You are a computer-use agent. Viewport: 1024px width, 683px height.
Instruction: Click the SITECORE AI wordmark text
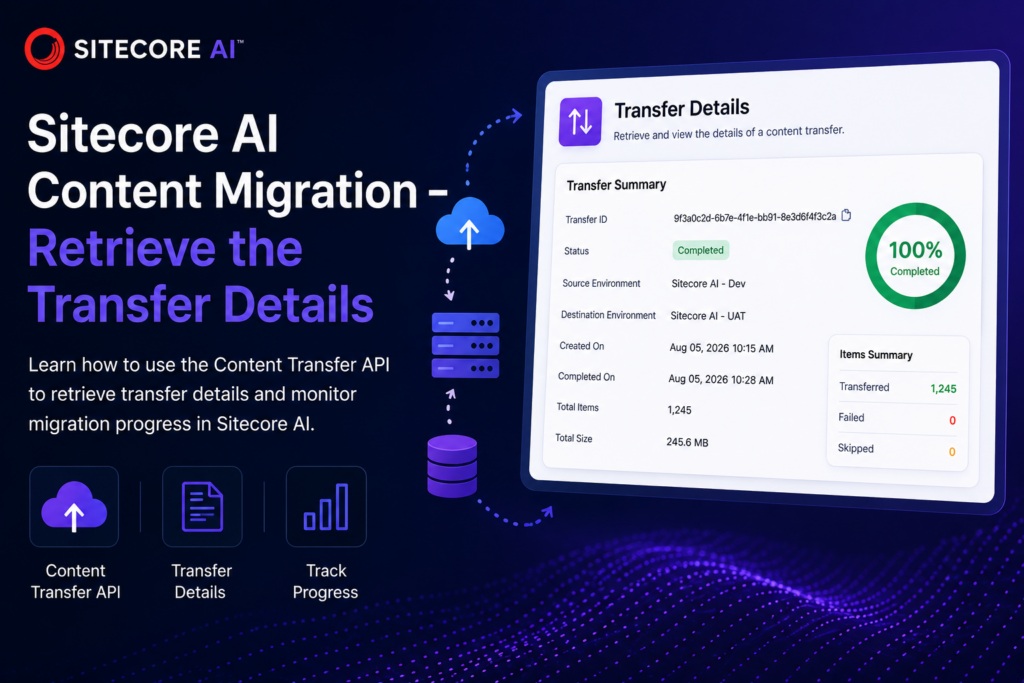coord(157,49)
